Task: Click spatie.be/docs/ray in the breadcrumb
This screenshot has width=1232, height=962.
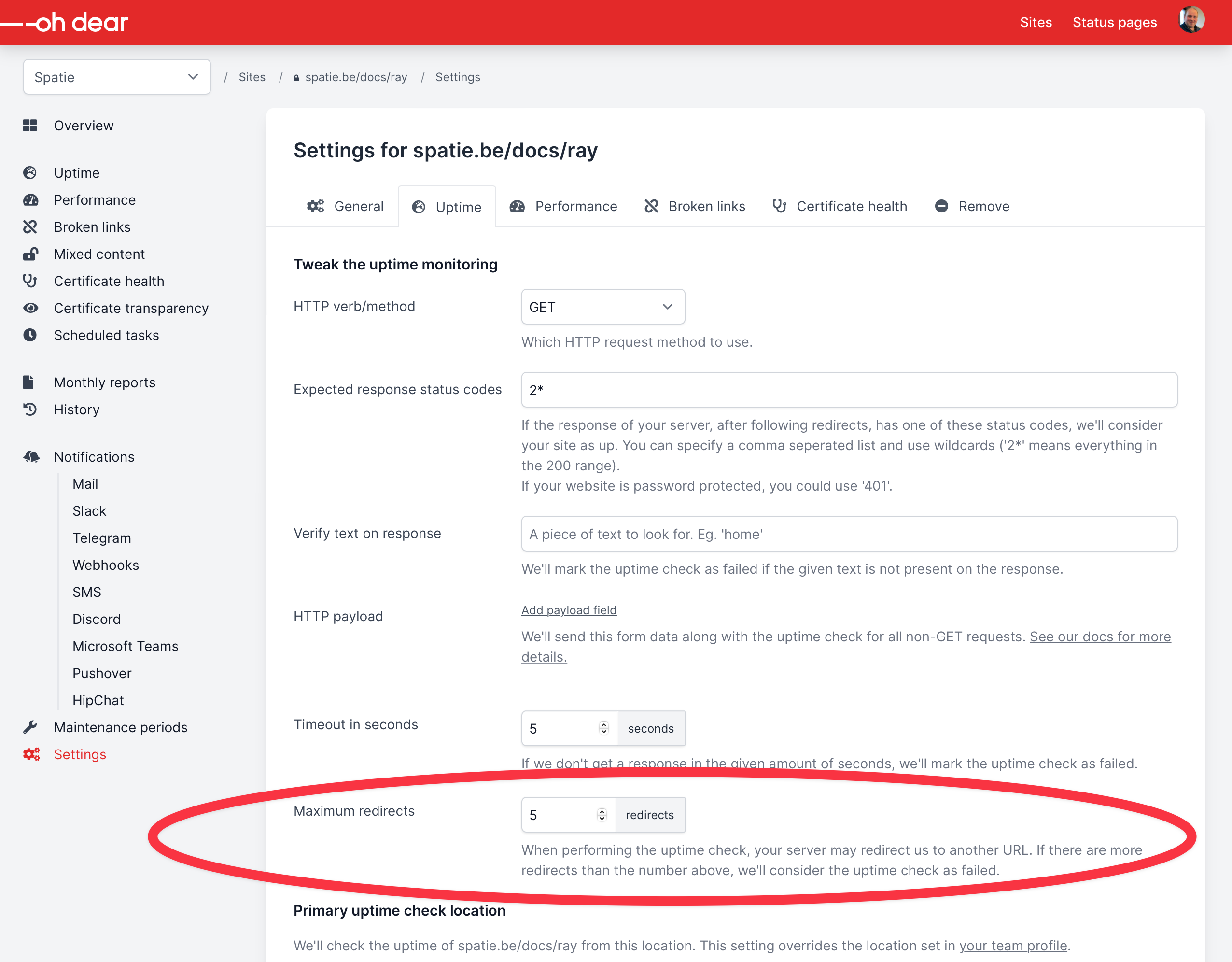Action: point(356,77)
